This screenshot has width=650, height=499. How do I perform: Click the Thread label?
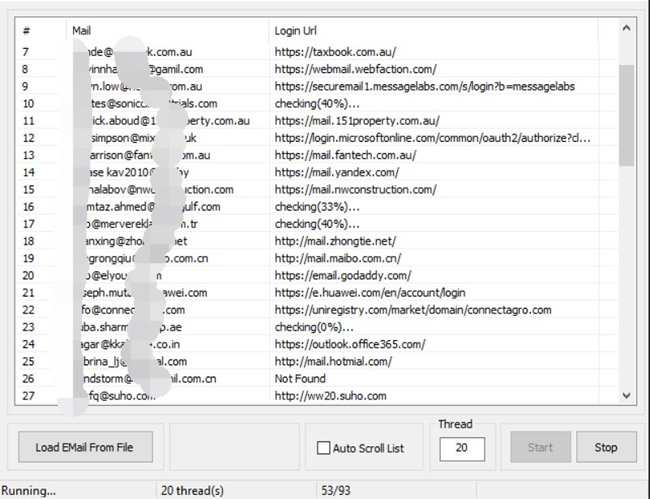click(455, 424)
